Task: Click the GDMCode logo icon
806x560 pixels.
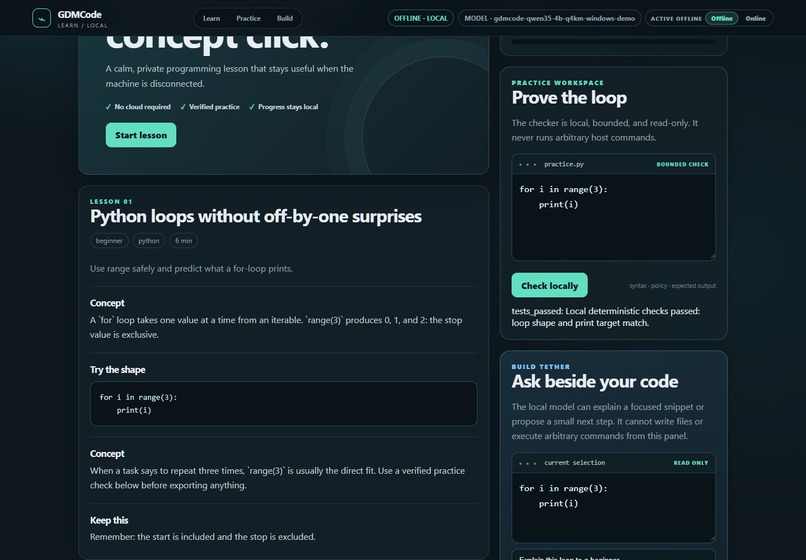Action: 41,18
